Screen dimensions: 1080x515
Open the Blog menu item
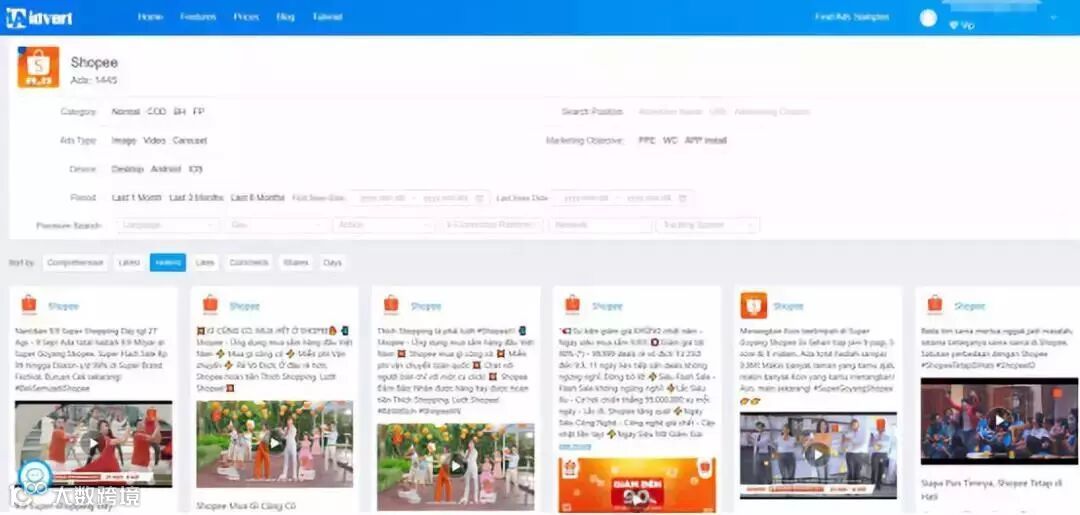click(x=285, y=17)
